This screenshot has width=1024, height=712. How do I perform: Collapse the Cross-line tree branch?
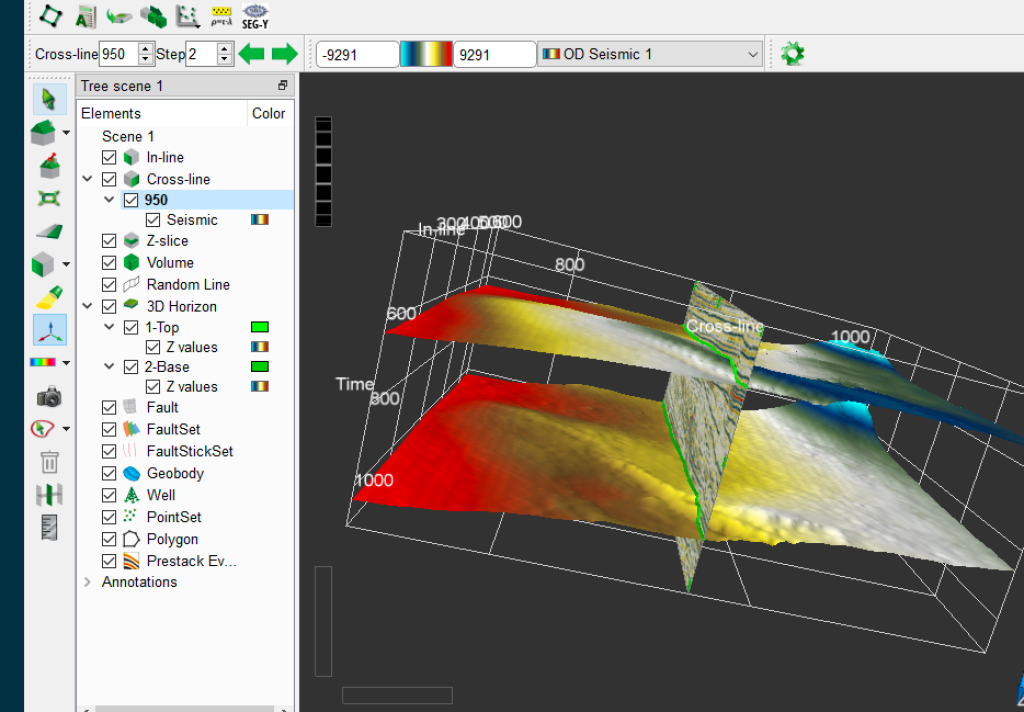tap(88, 178)
